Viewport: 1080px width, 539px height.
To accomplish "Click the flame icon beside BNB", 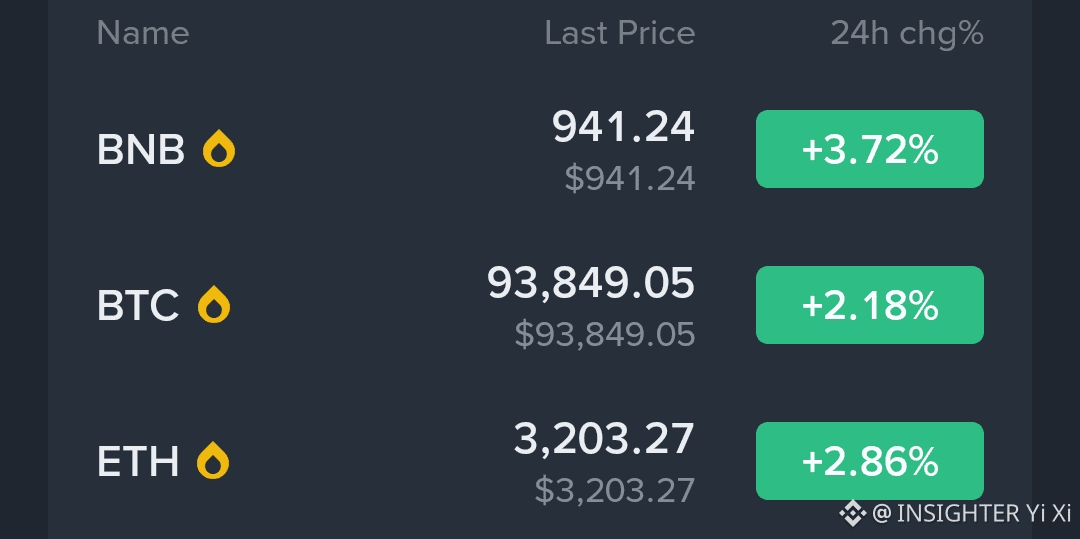I will (x=219, y=149).
